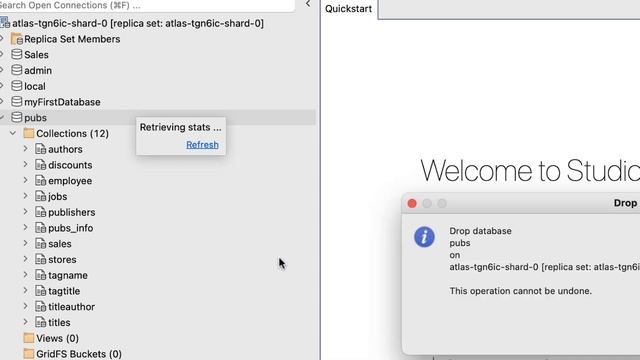Viewport: 640px width, 360px height.
Task: Click the publishers collection icon
Action: pos(40,212)
